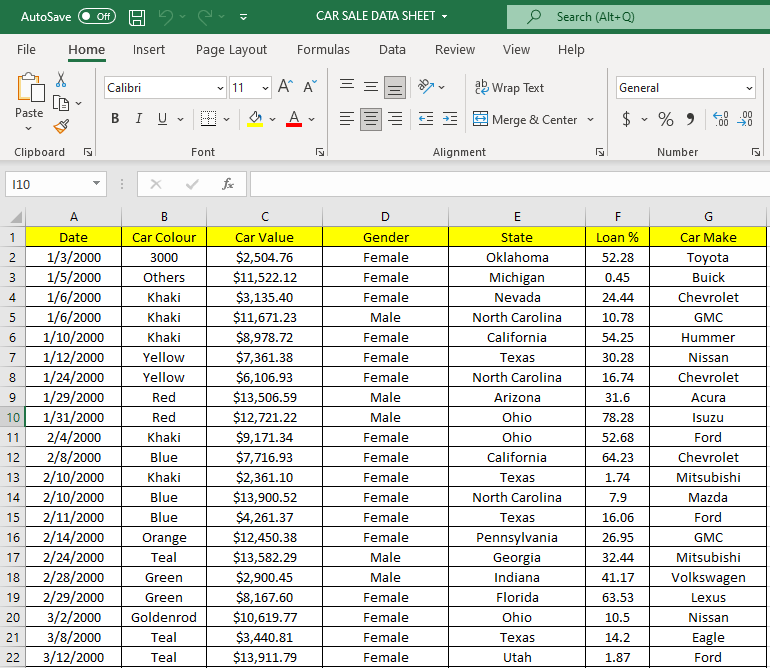770x668 pixels.
Task: Click red font color A
Action: coord(294,118)
